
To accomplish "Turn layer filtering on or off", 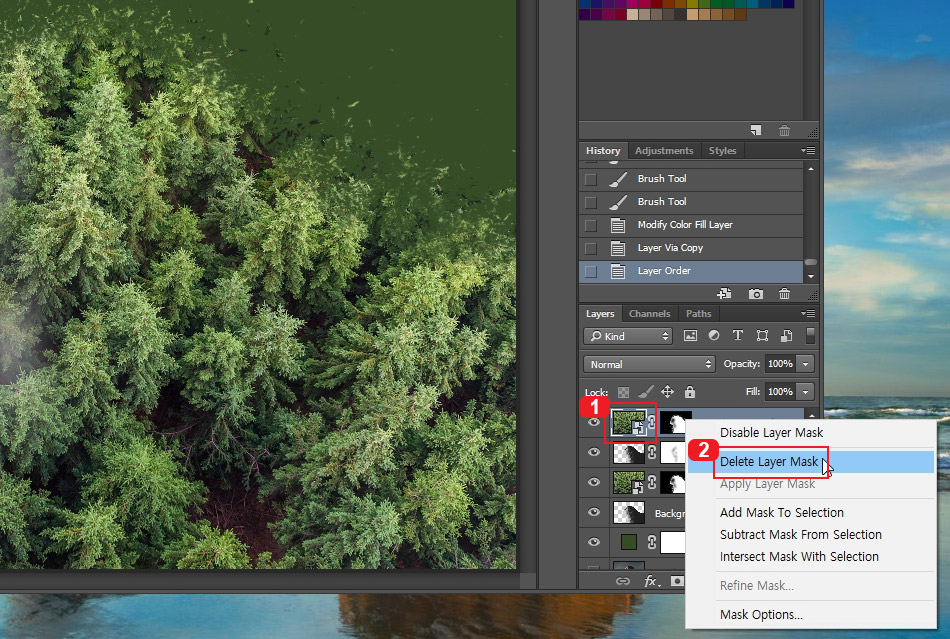I will click(810, 335).
